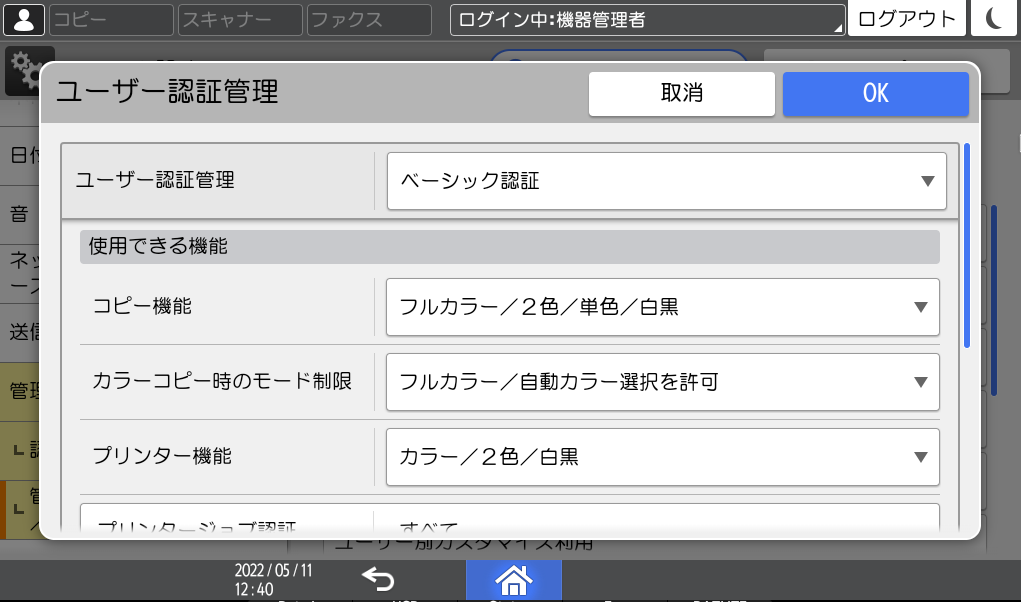
Task: Open the settings gear icon
Action: tap(22, 68)
